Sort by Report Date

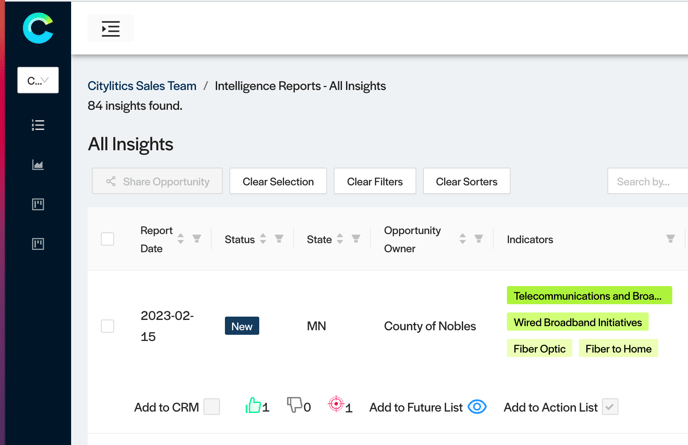point(180,239)
